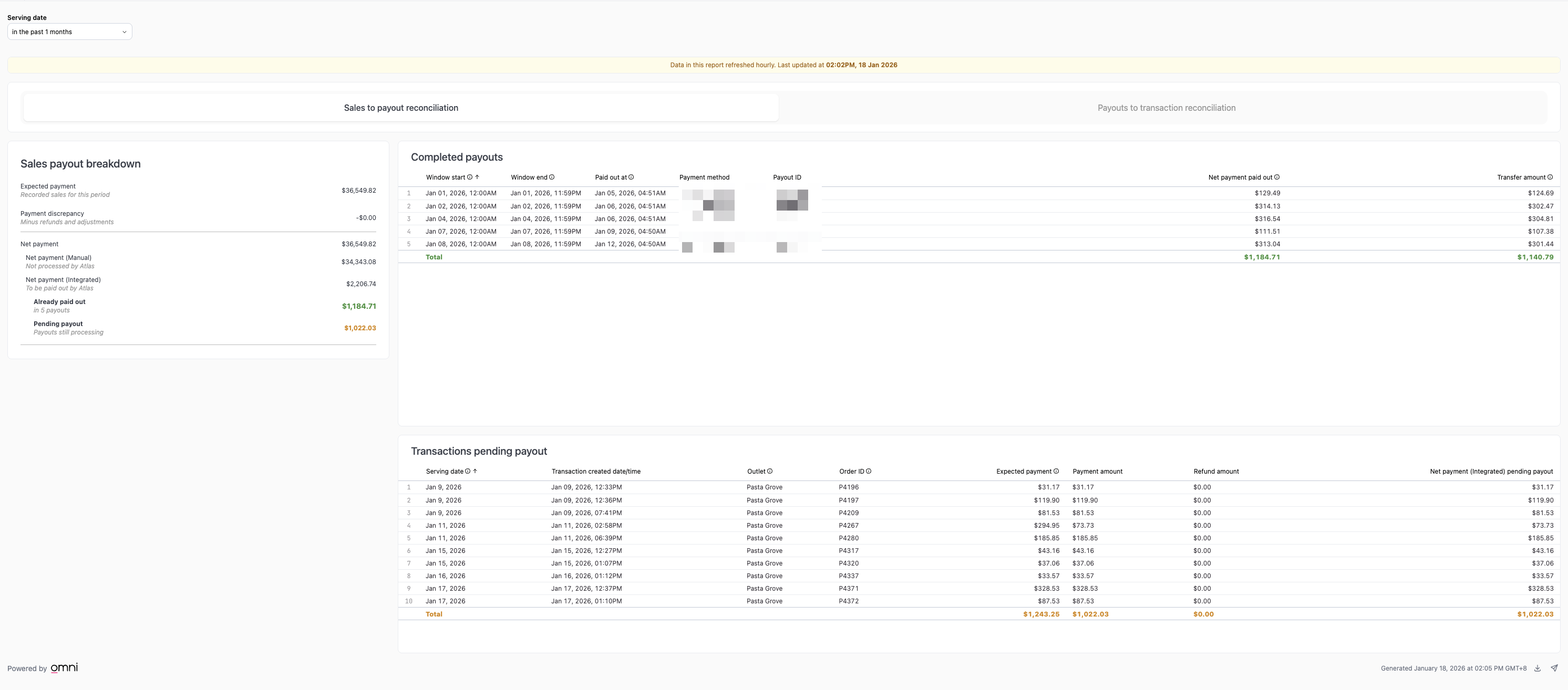The image size is (1568, 690).
Task: Expand the chevron on the past months selector
Action: [x=124, y=31]
